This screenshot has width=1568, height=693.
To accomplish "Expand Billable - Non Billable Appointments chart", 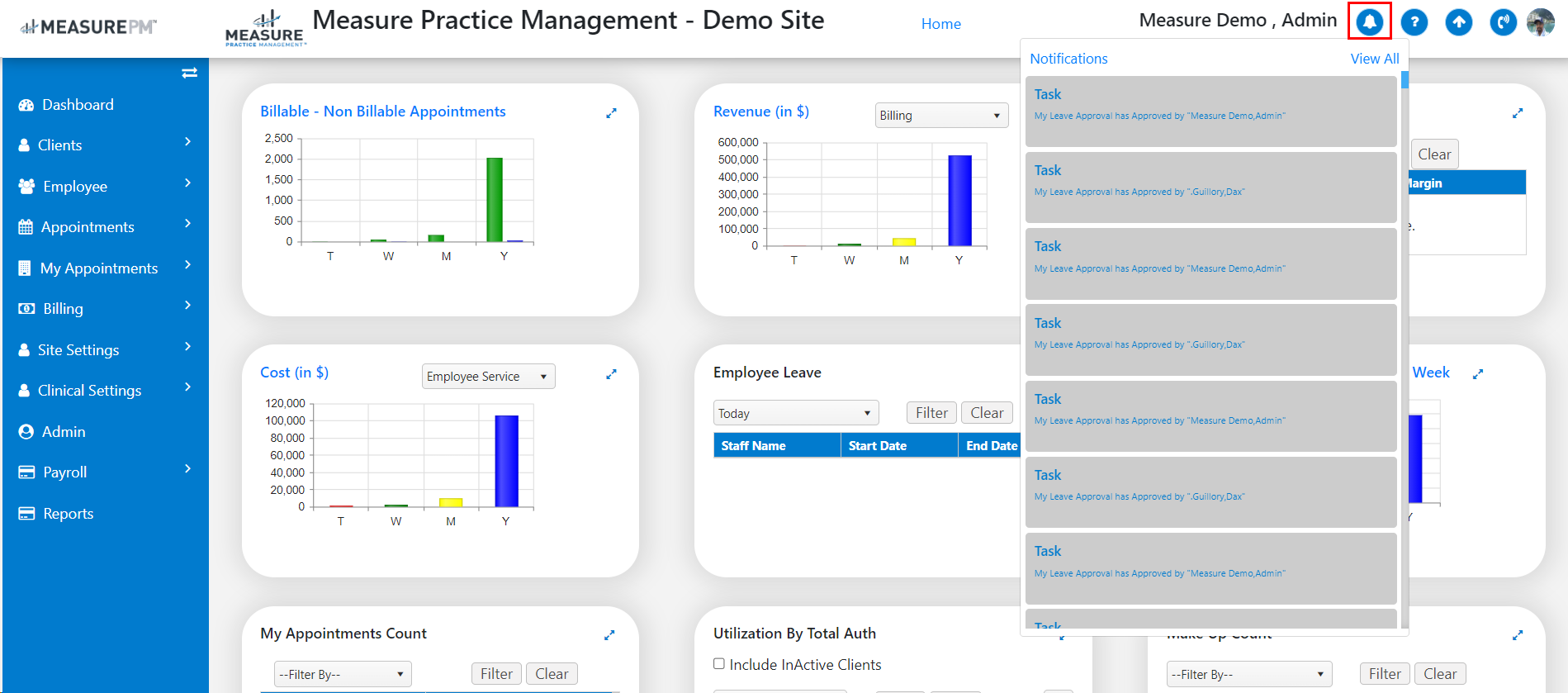I will coord(611,113).
